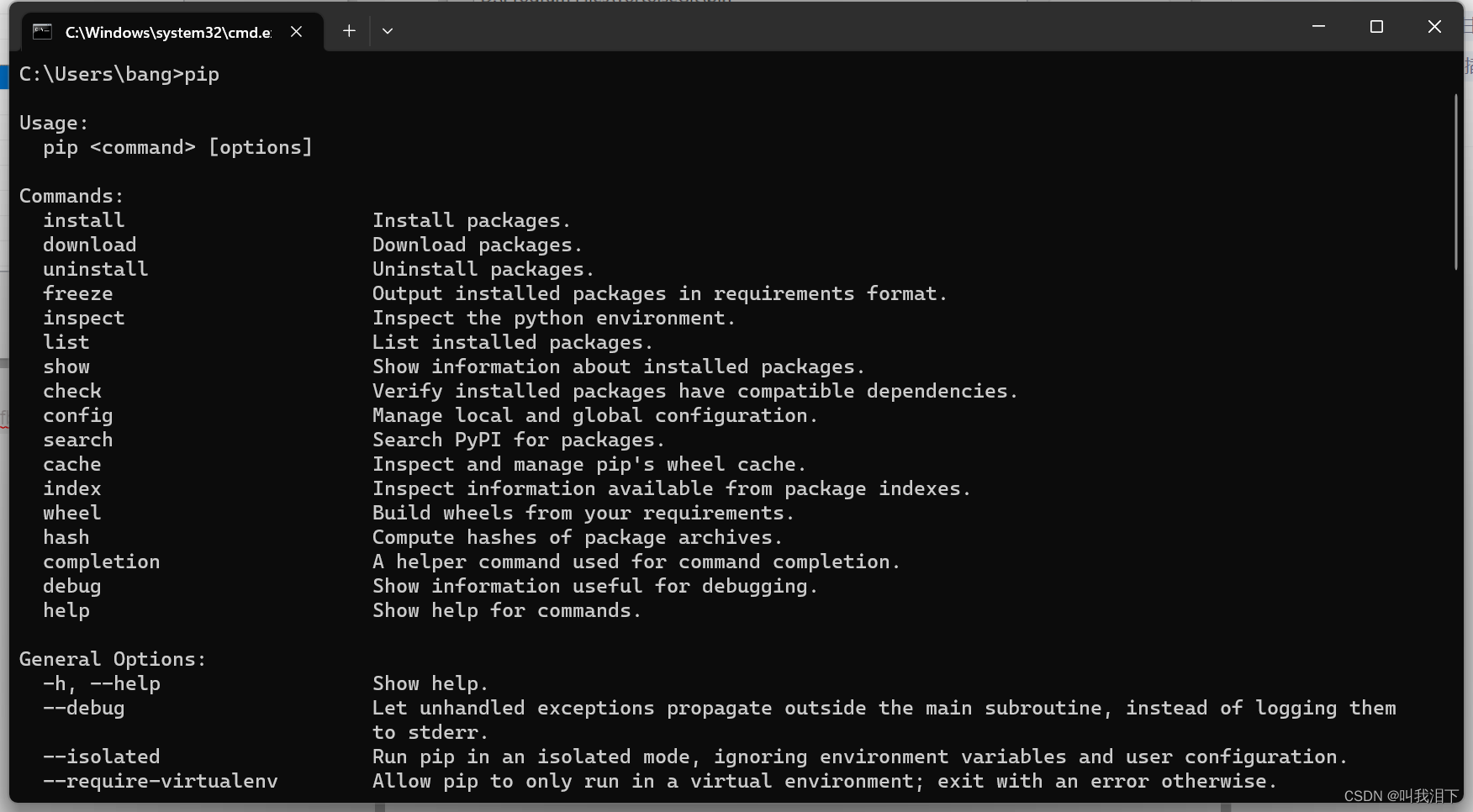The image size is (1473, 812).
Task: Click the 'freeze' command entry
Action: pos(77,293)
